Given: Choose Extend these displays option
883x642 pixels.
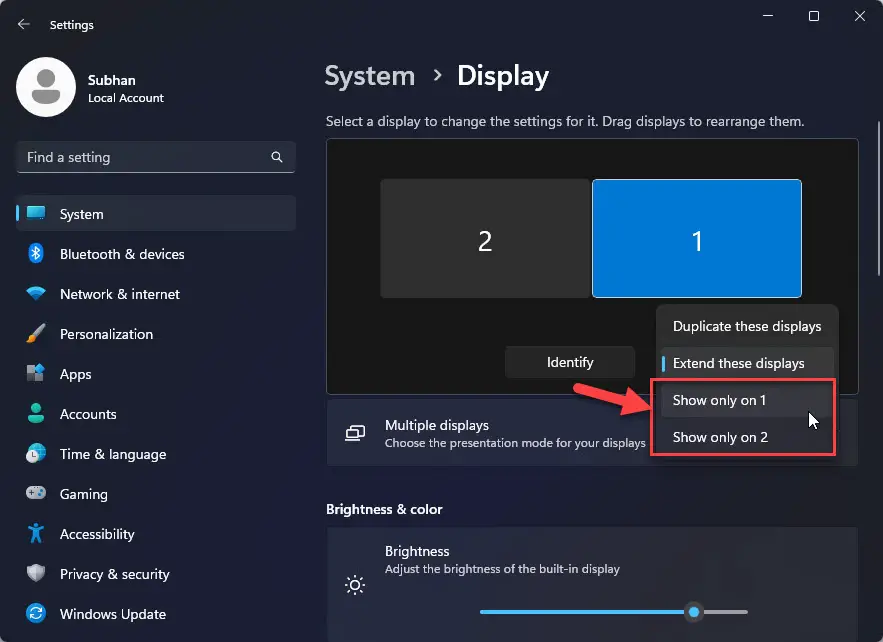Looking at the screenshot, I should coord(747,363).
